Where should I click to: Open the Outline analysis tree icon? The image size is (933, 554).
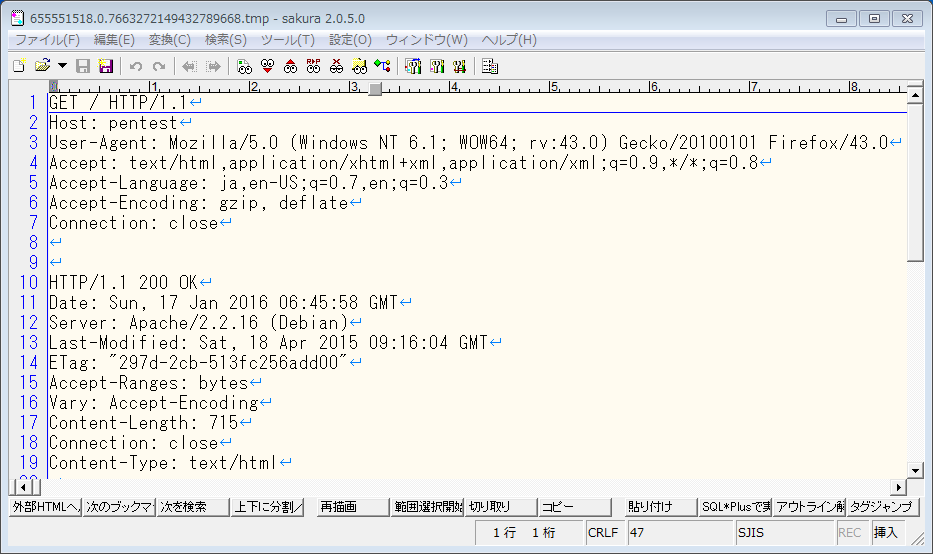[x=382, y=66]
